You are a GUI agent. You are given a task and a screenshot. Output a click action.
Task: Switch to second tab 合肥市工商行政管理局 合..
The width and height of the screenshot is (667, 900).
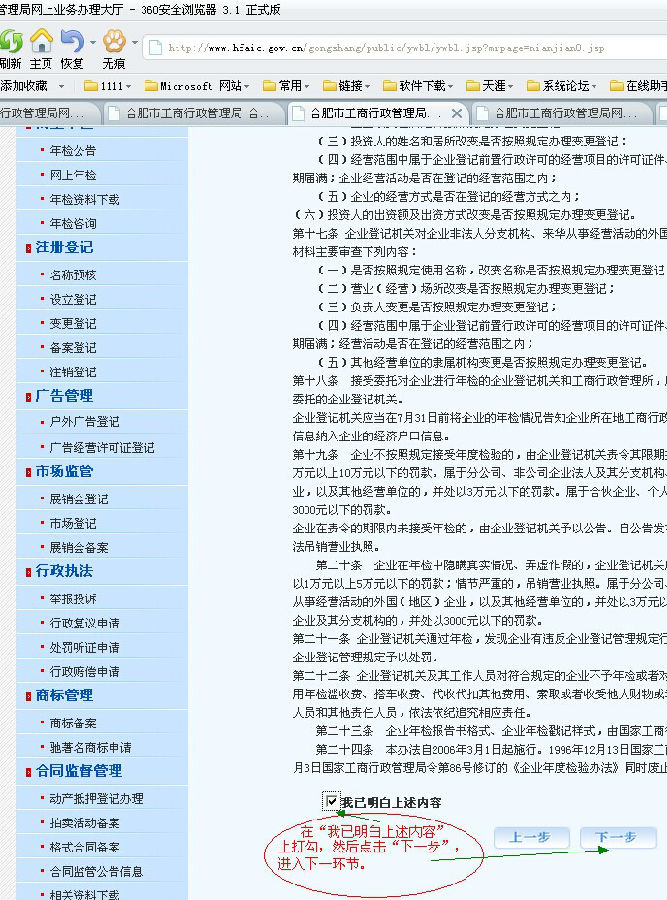pyautogui.click(x=194, y=113)
